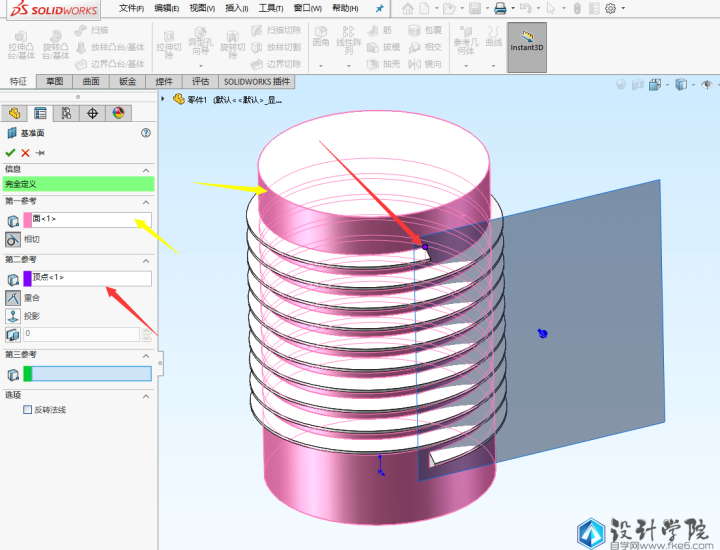Switch to the 钣金 tab

(128, 82)
